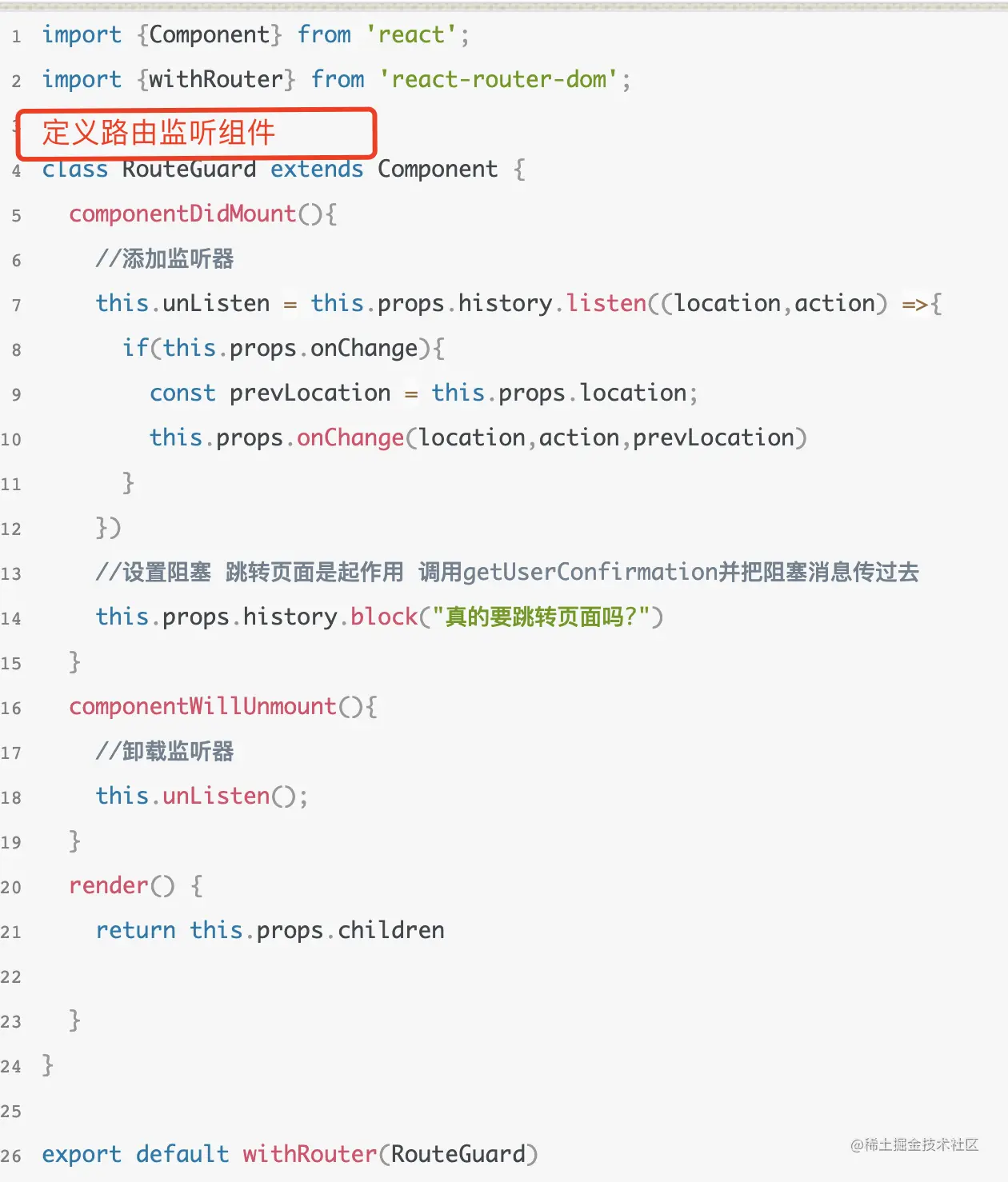Click line number 14 in gutter

click(x=11, y=619)
